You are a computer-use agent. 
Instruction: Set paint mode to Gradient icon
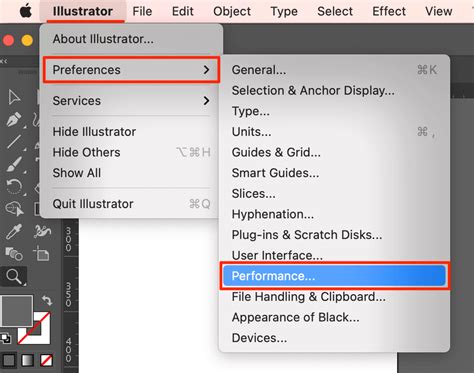(x=27, y=360)
